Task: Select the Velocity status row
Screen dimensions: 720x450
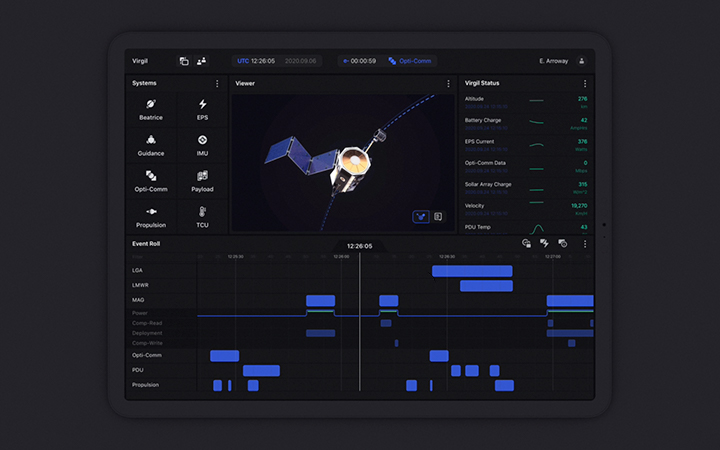Action: 526,209
